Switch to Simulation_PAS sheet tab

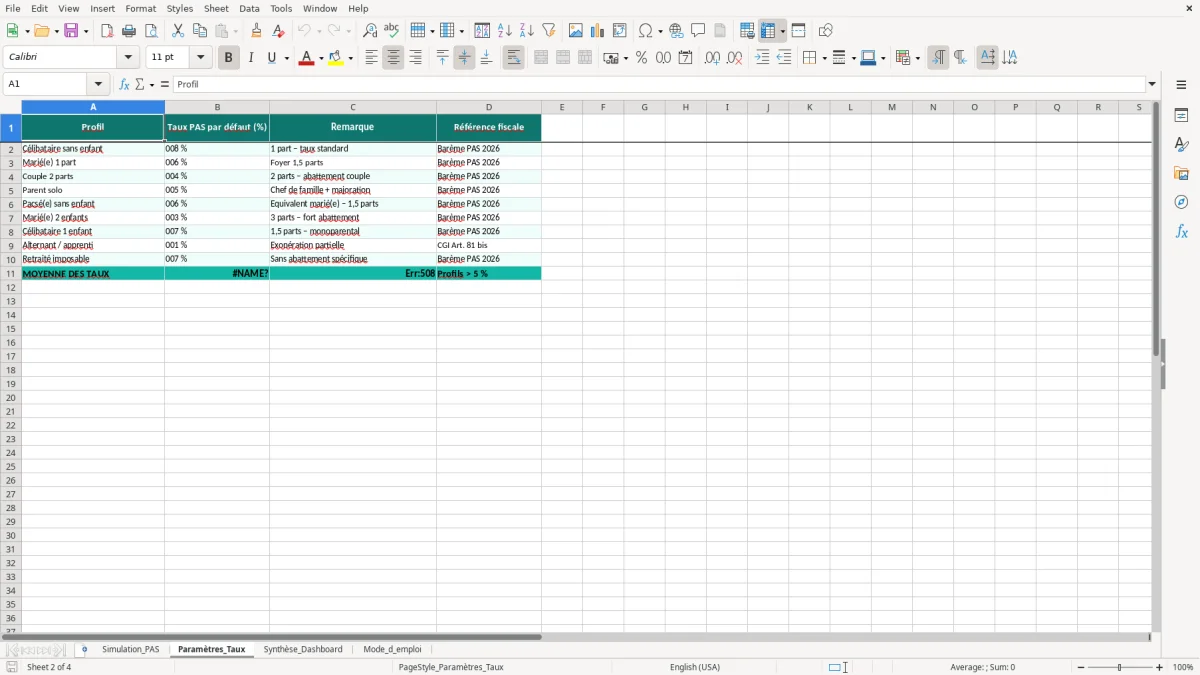coord(131,649)
